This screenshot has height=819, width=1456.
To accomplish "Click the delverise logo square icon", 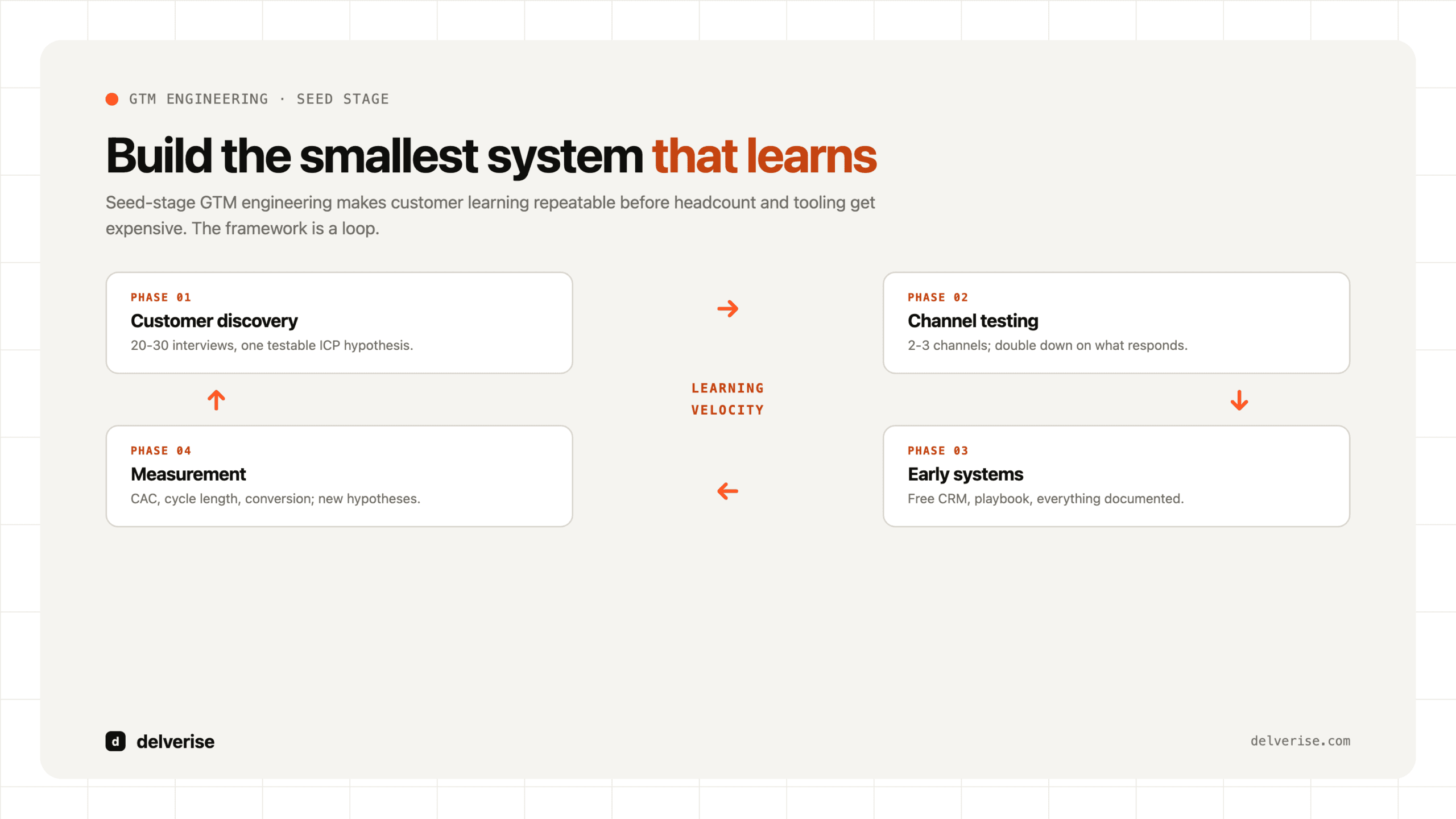I will pos(115,741).
